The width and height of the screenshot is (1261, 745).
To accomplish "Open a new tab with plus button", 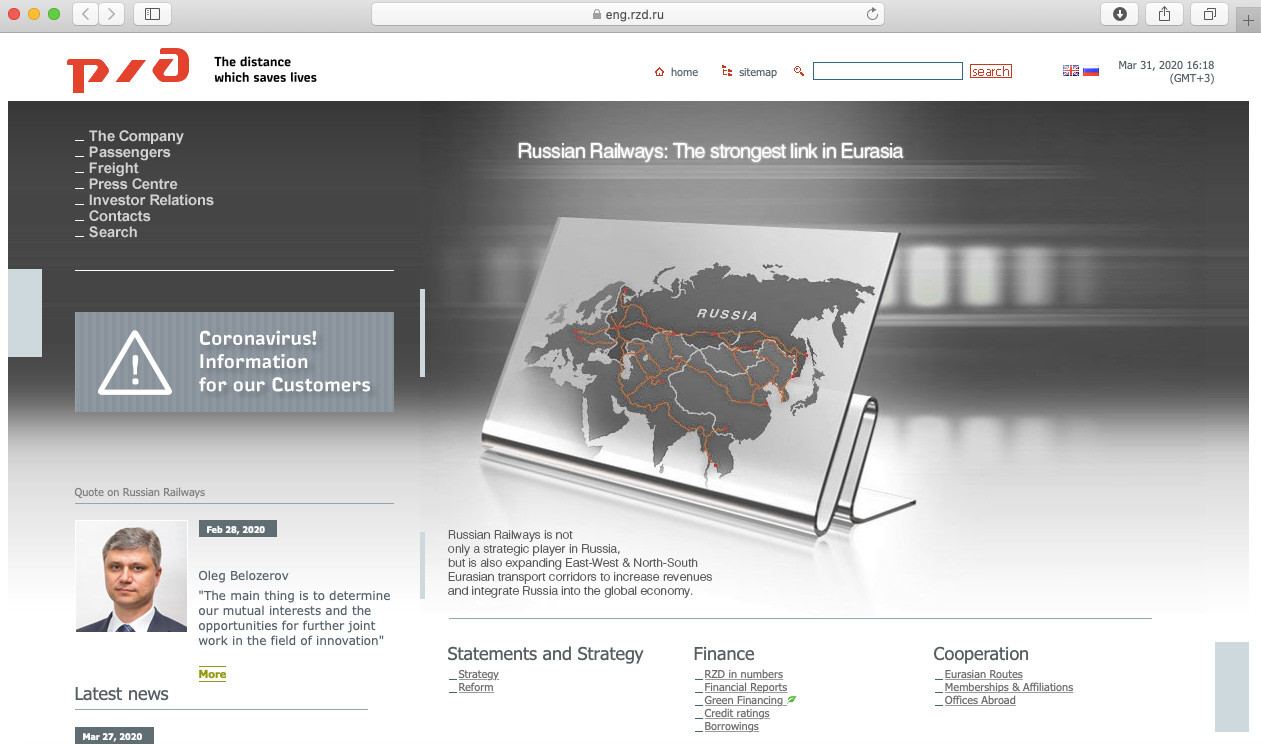I will [x=1248, y=20].
